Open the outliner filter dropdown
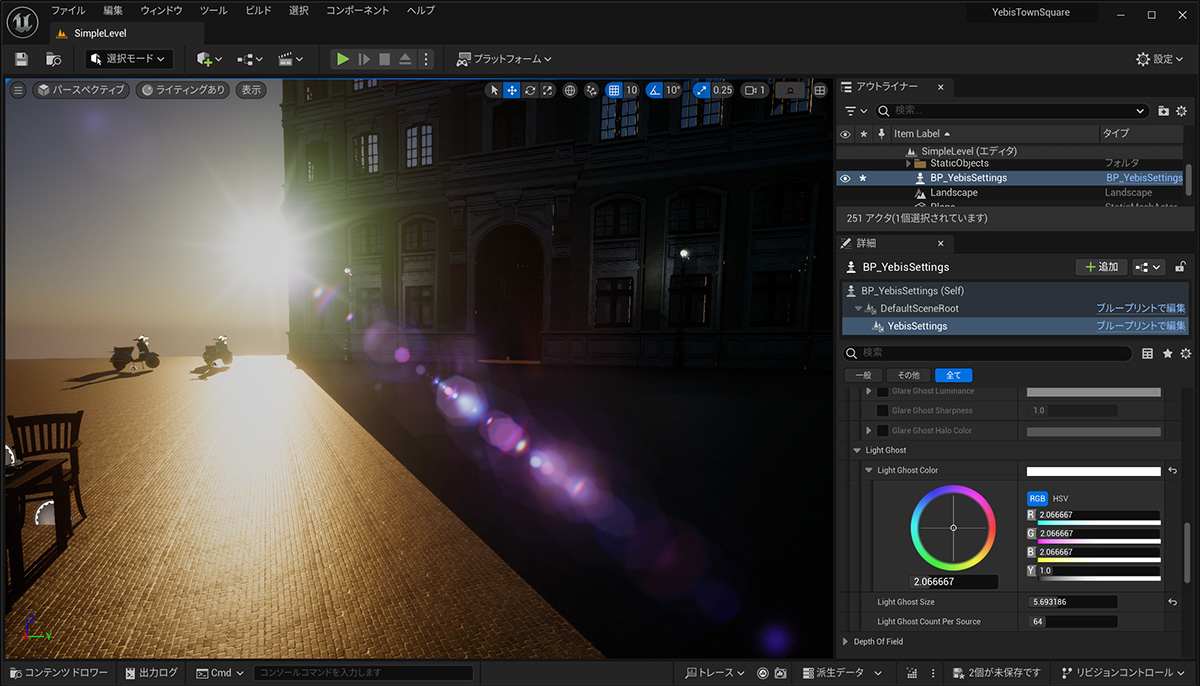 (856, 111)
